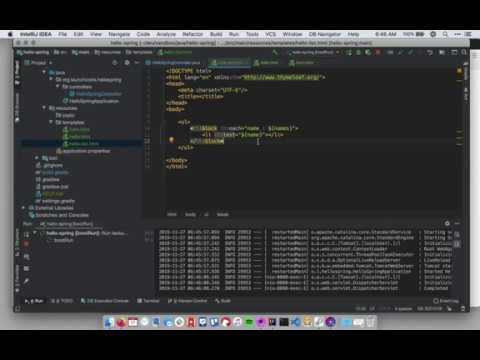Open Finder from the Dock
The image size is (480, 360).
pos(109,322)
